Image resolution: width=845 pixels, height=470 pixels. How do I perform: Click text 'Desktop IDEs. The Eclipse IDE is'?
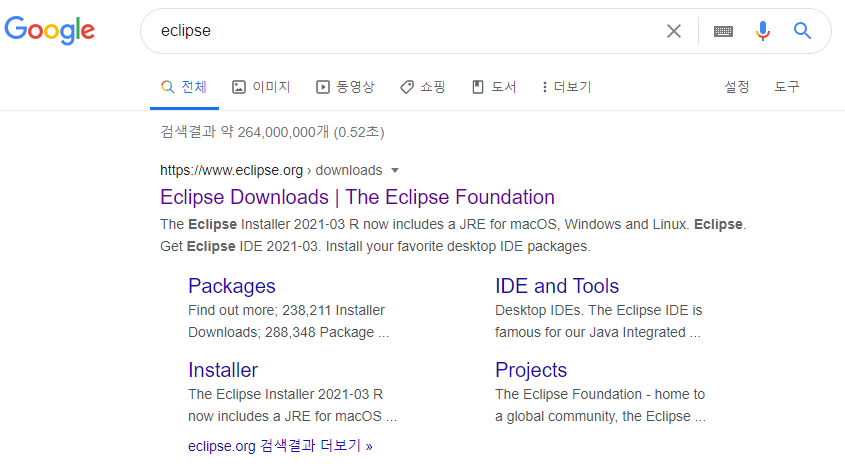point(599,310)
